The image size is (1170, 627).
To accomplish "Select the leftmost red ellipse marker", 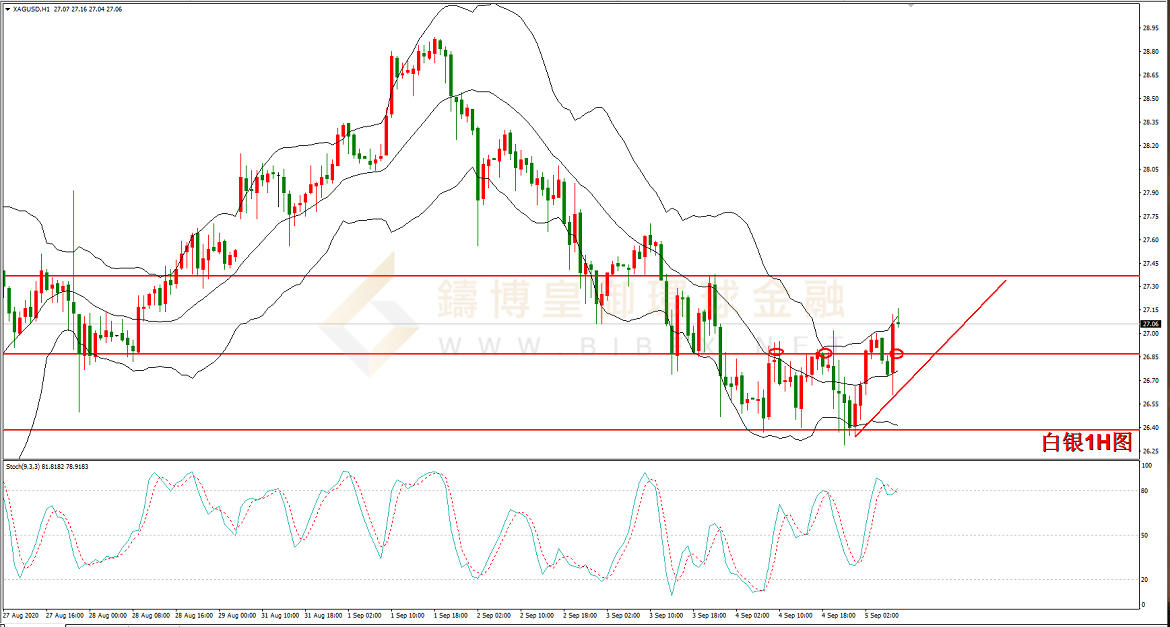I will coord(775,351).
